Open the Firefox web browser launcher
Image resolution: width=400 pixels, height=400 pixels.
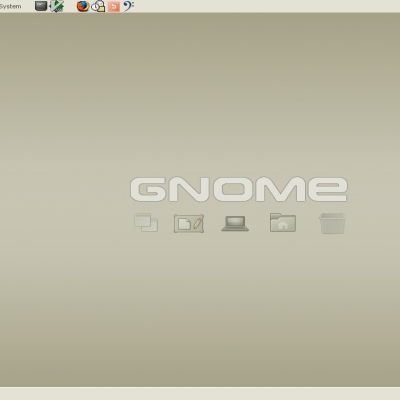83,6
